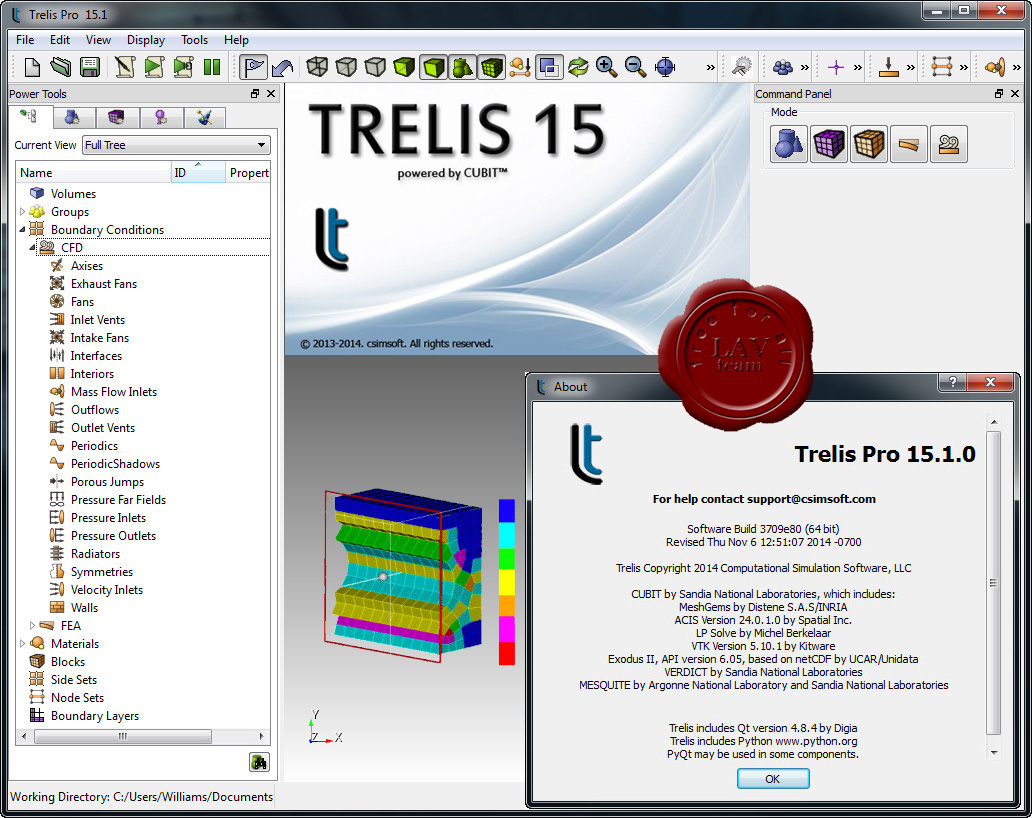Select the purple meshed cube mode button

point(829,143)
